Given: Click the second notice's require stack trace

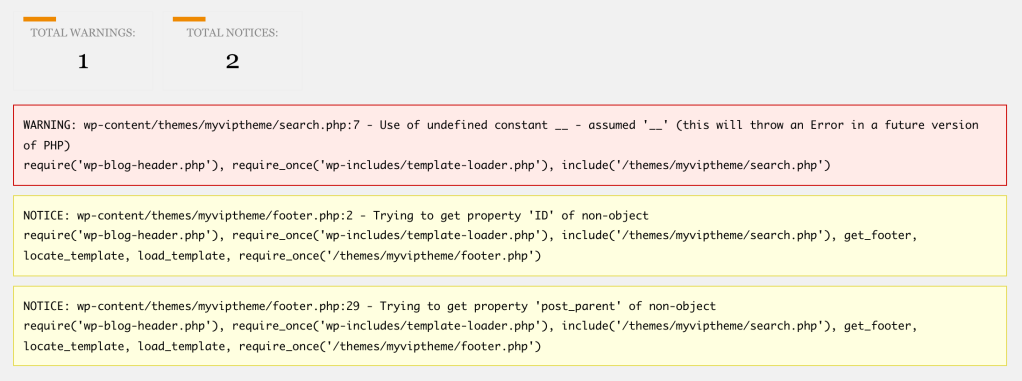Looking at the screenshot, I should click(471, 326).
